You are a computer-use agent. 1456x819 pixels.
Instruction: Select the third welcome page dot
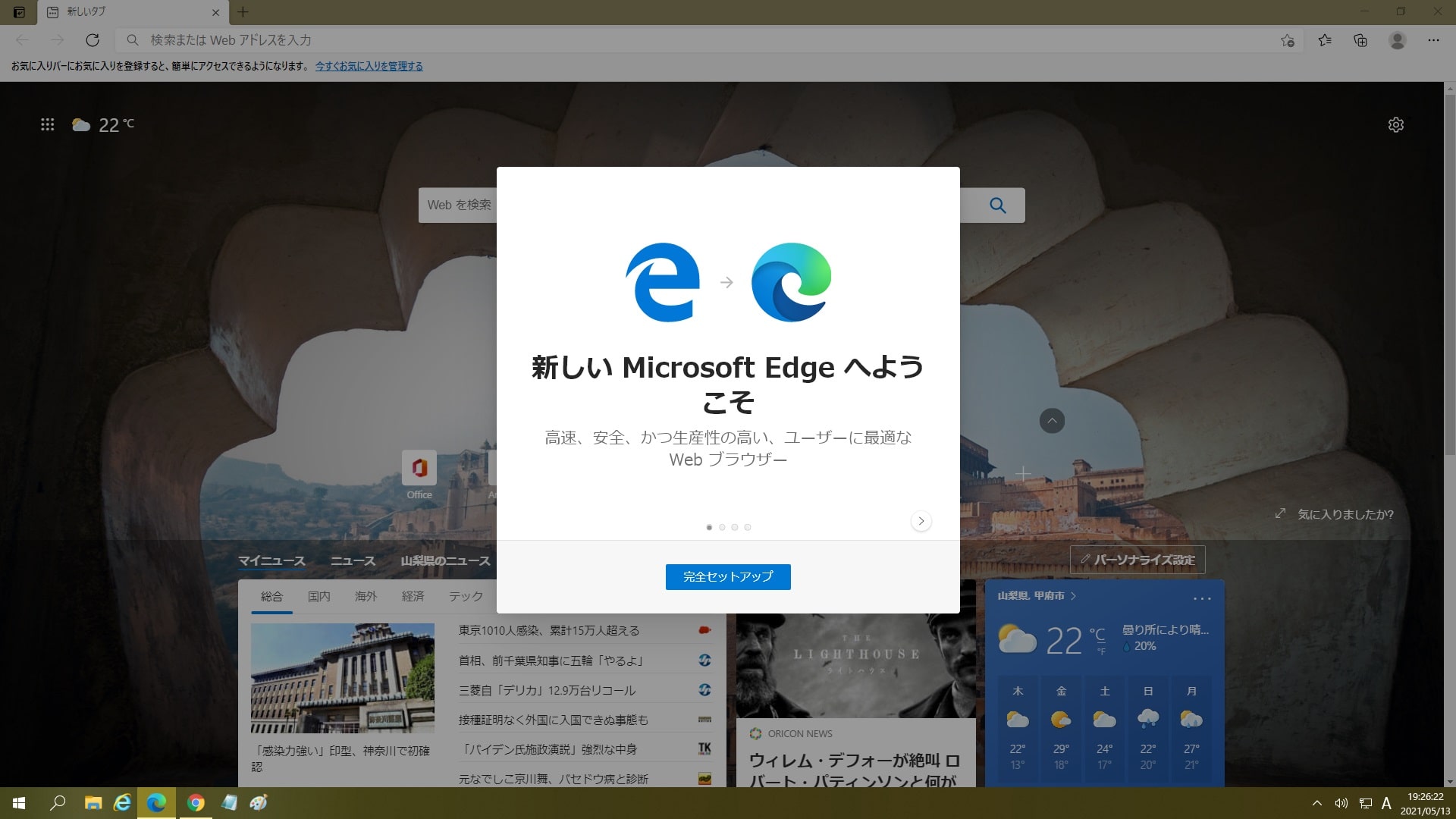coord(734,527)
